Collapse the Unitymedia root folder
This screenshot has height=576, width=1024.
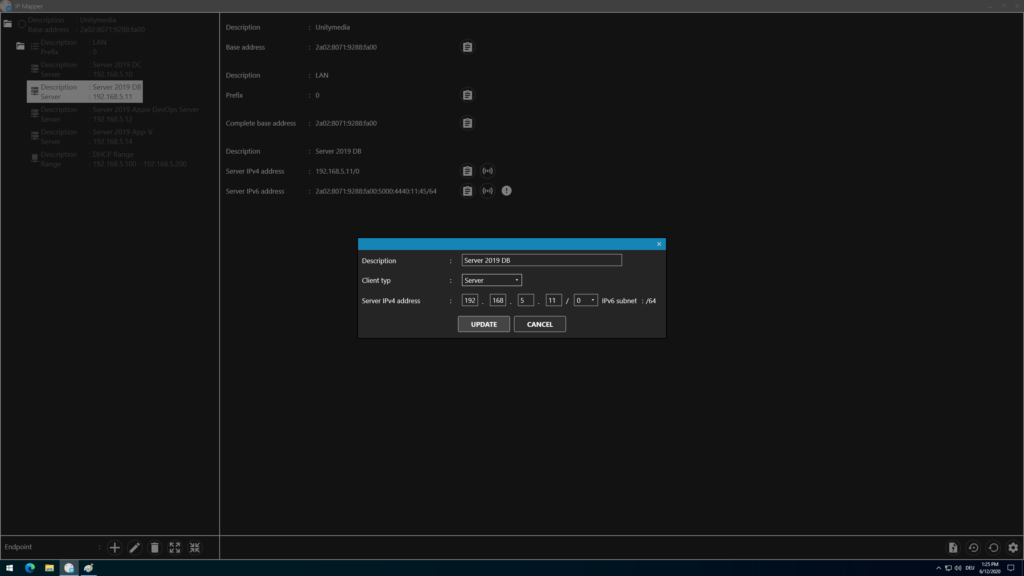[x=7, y=24]
